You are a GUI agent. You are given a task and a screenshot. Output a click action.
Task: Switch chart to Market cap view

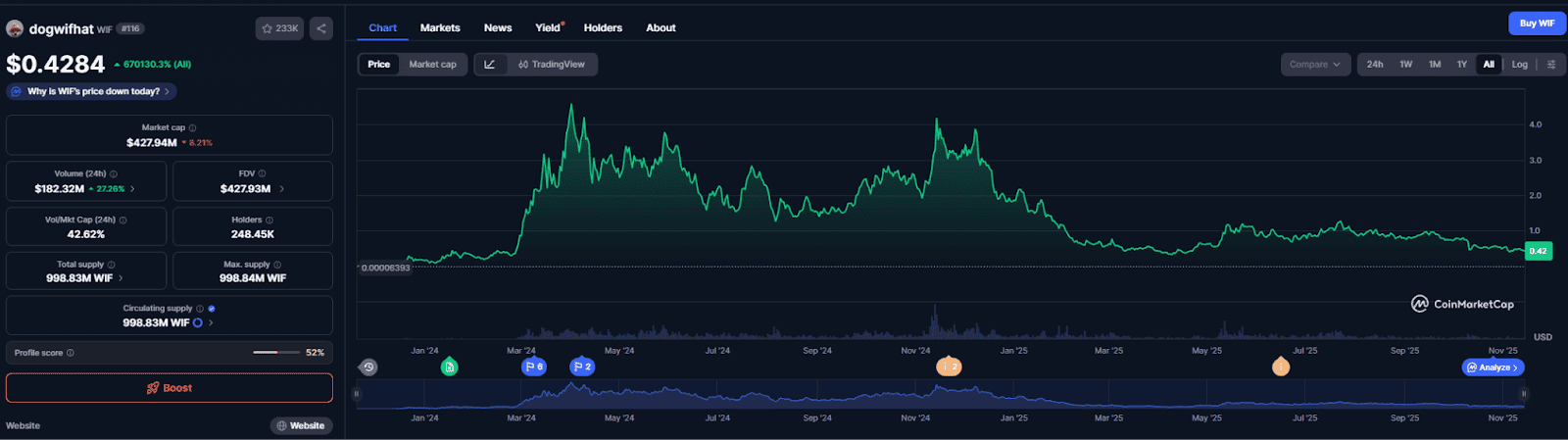point(432,65)
